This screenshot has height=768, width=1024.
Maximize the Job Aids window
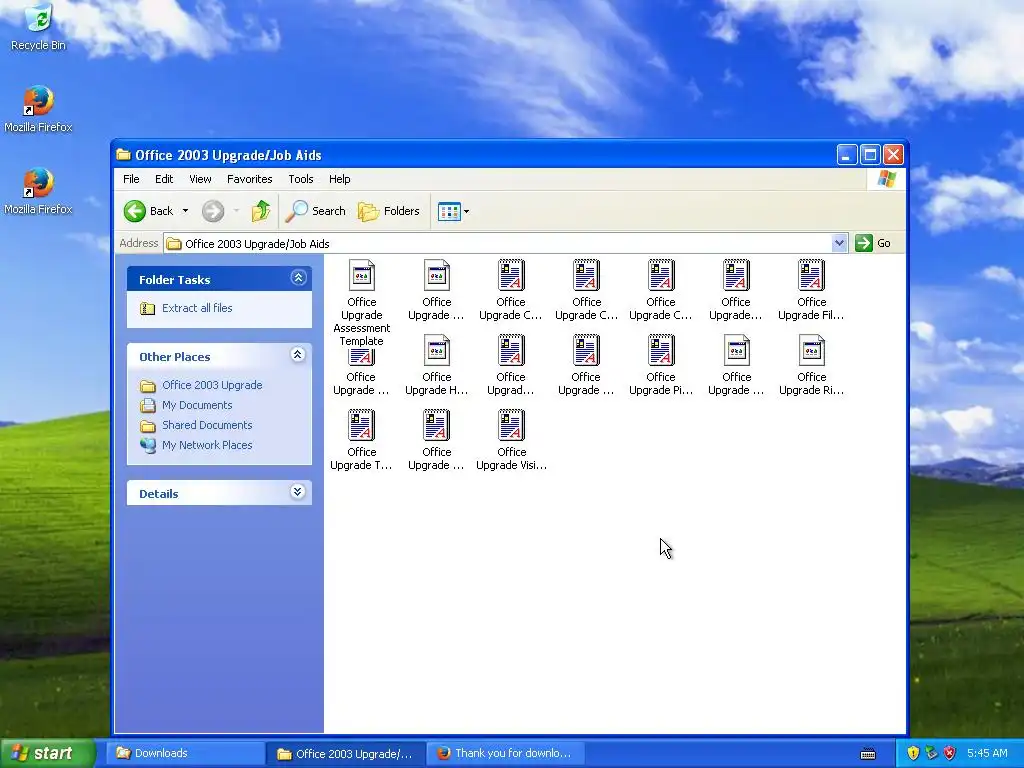(x=870, y=155)
